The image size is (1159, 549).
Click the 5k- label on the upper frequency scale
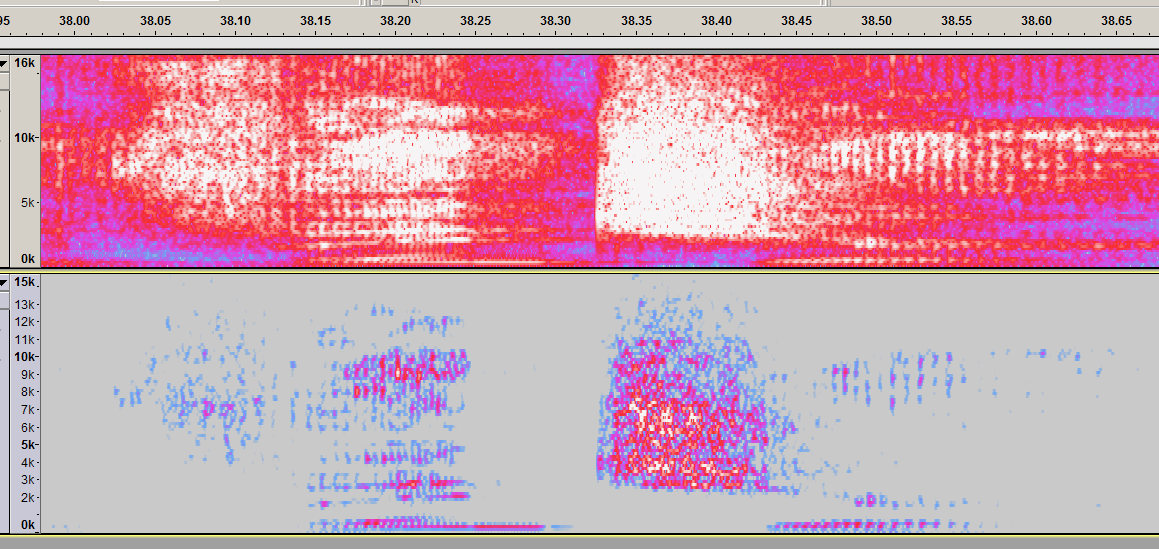click(x=28, y=202)
